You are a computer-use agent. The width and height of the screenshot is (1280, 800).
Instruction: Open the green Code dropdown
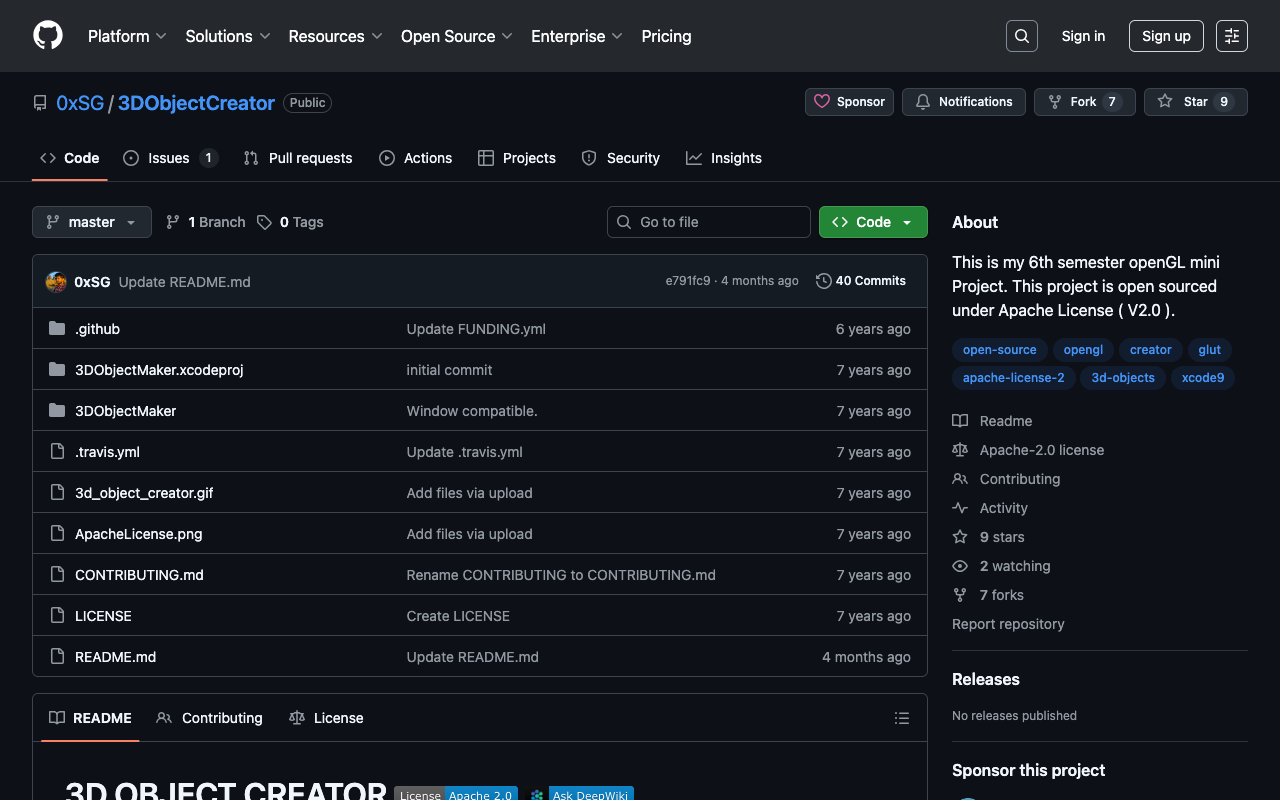(872, 222)
